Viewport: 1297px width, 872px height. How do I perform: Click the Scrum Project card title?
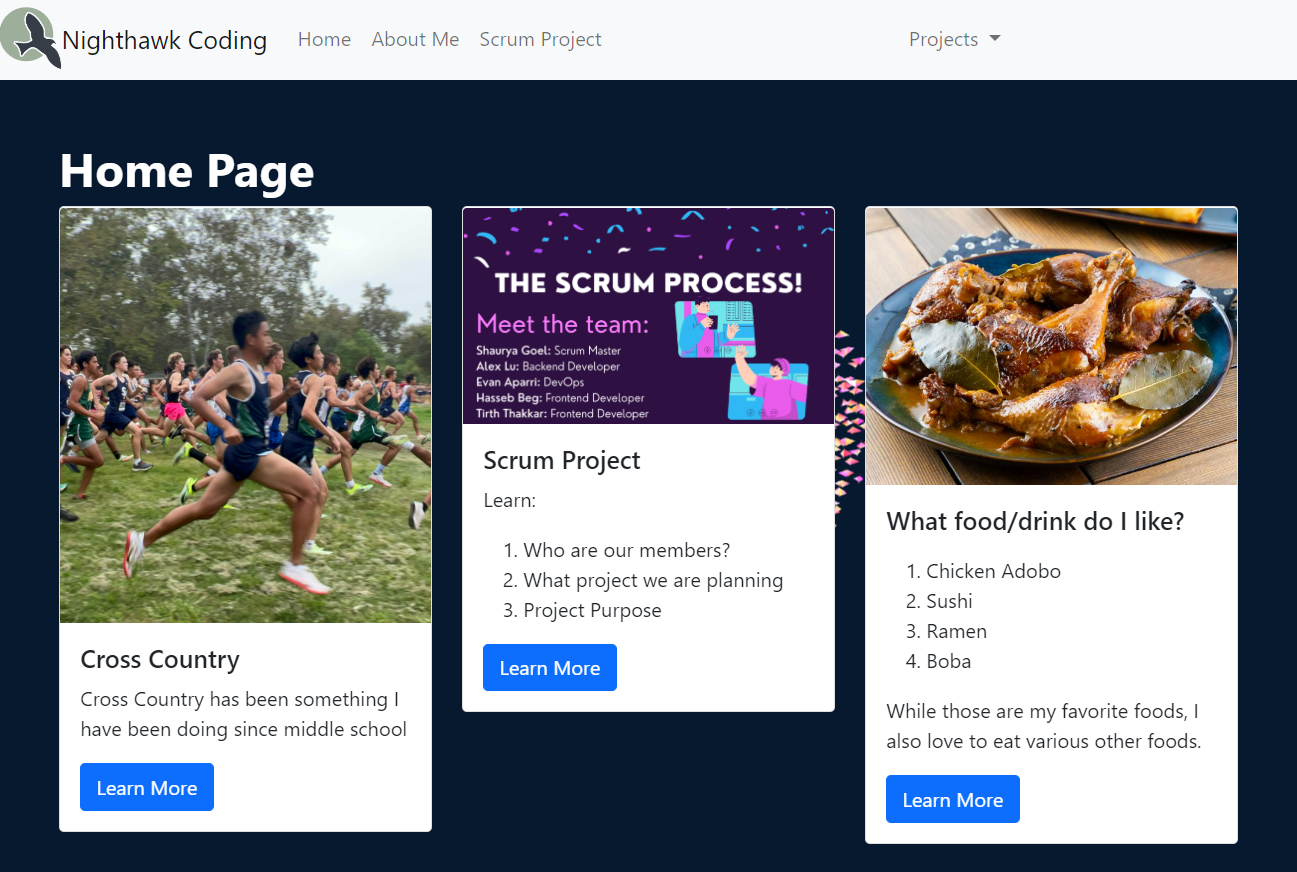561,461
